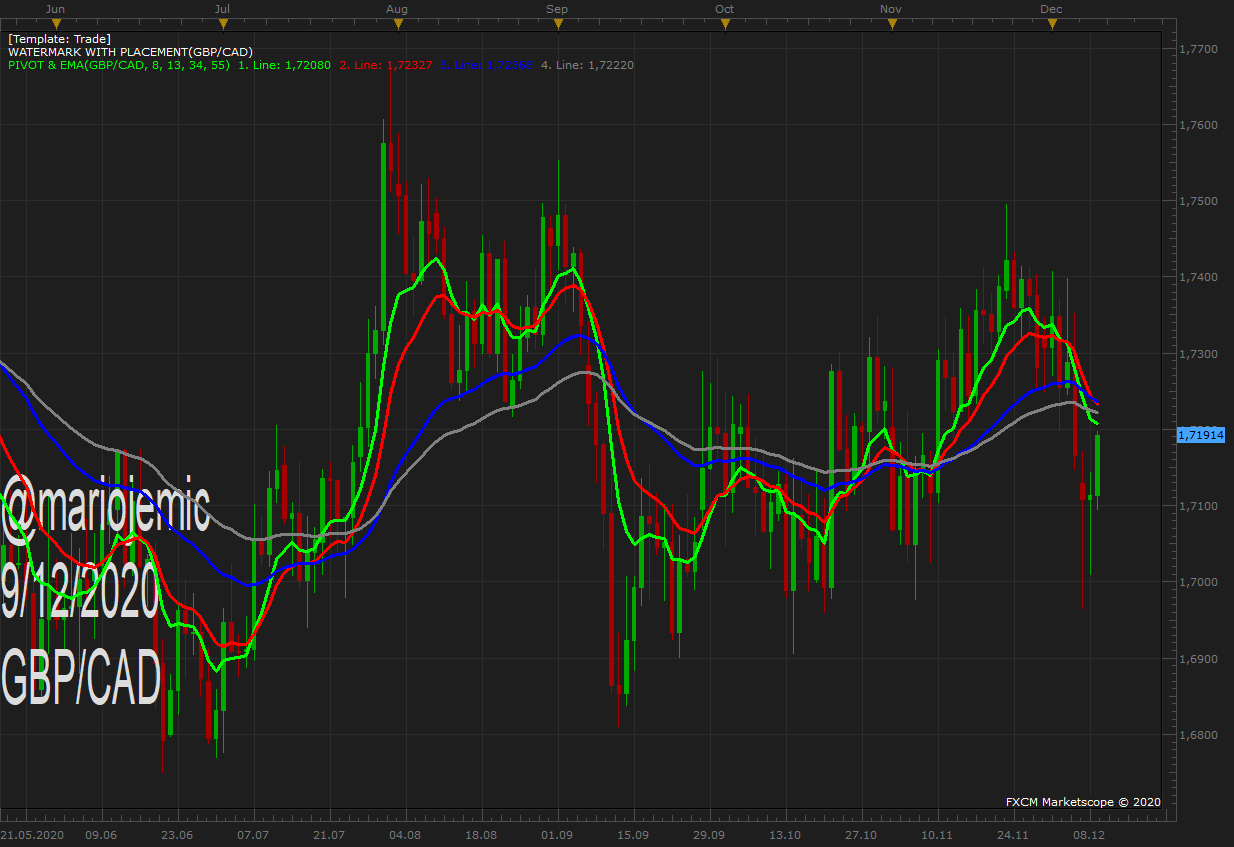The height and width of the screenshot is (847, 1234).
Task: Click date axis label 09.06
Action: (101, 834)
